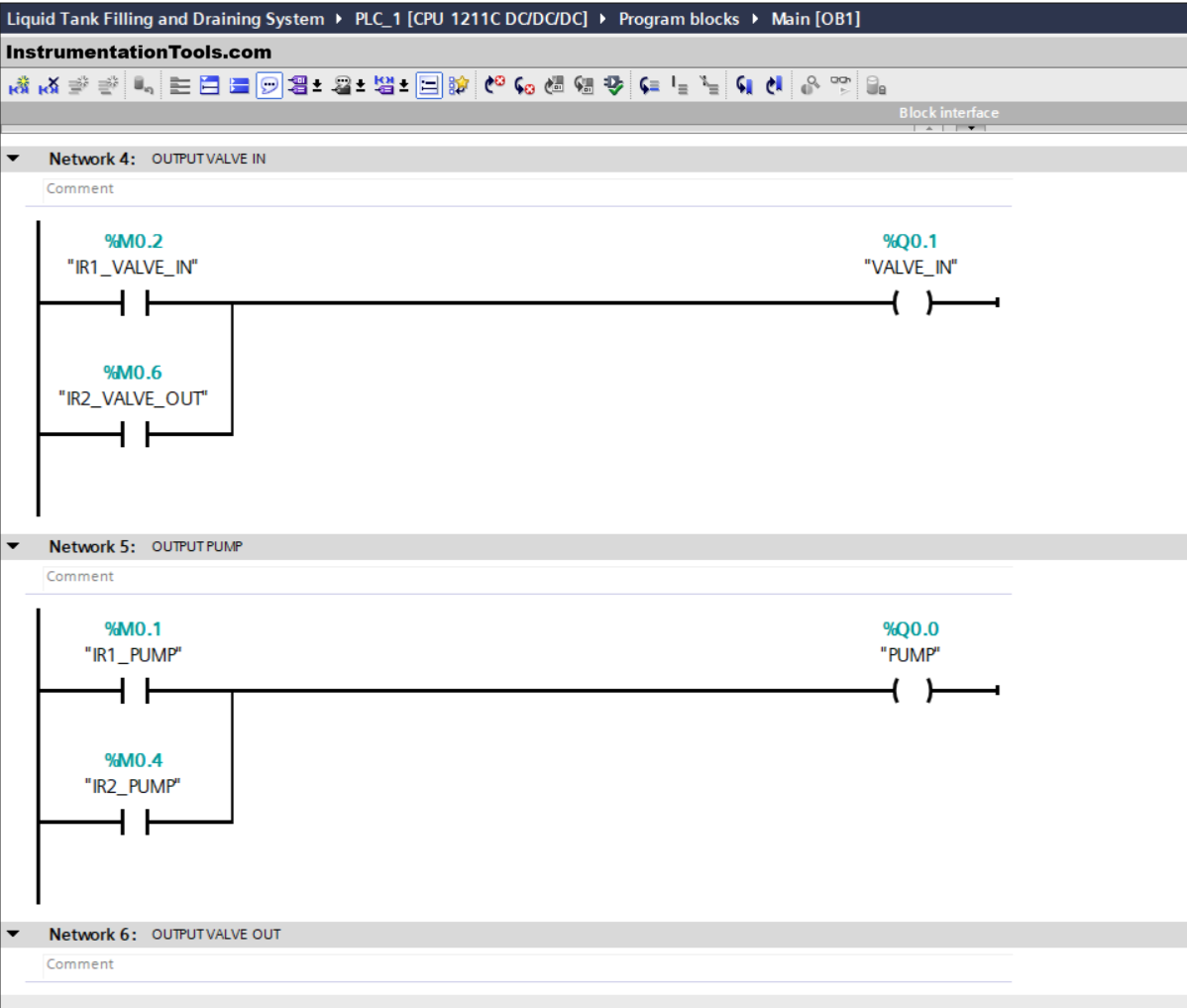Toggle monitoring with the glasses icon
Viewport: 1187px width, 1008px height.
coord(840,84)
